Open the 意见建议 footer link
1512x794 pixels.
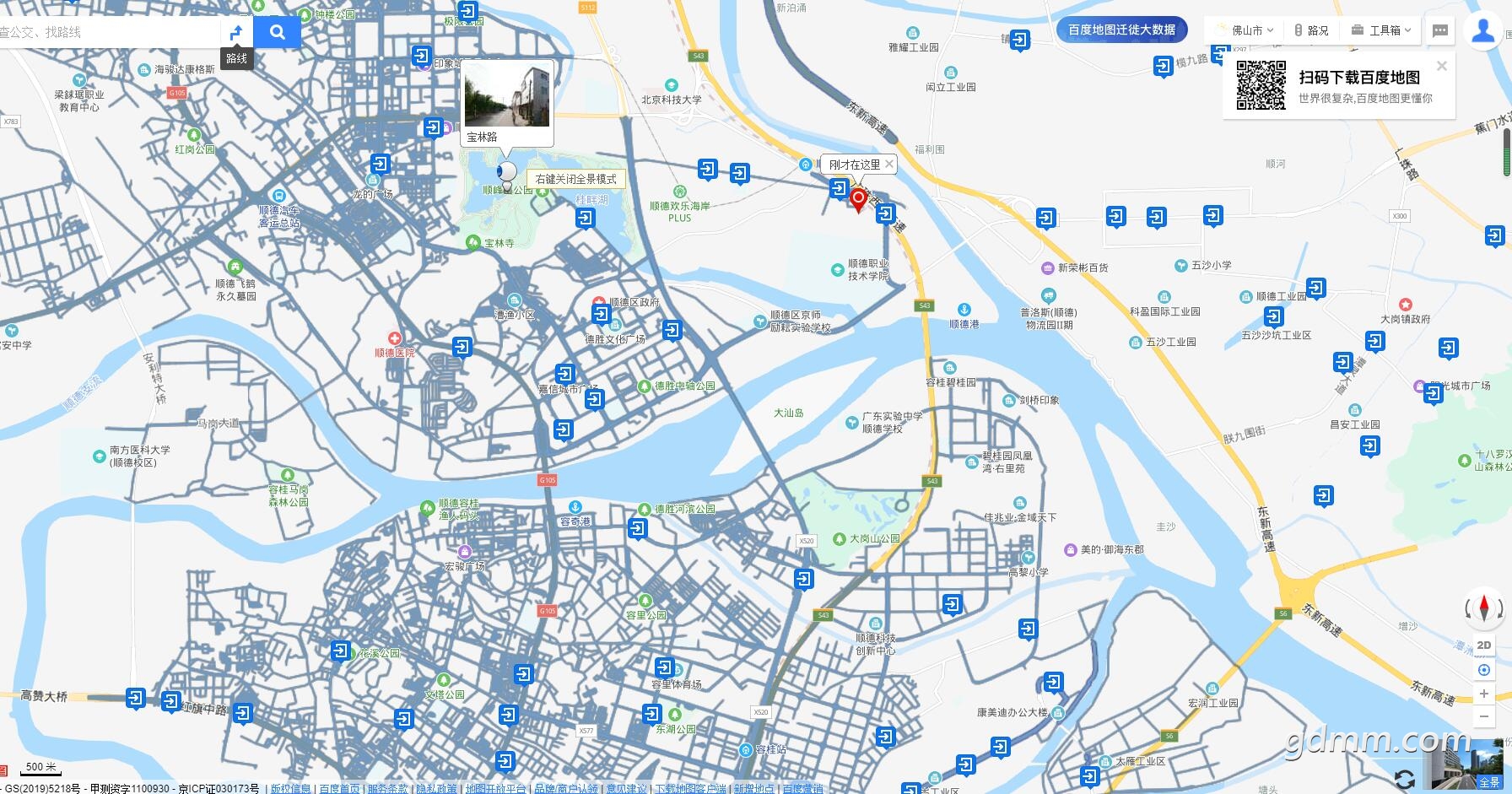pos(626,789)
